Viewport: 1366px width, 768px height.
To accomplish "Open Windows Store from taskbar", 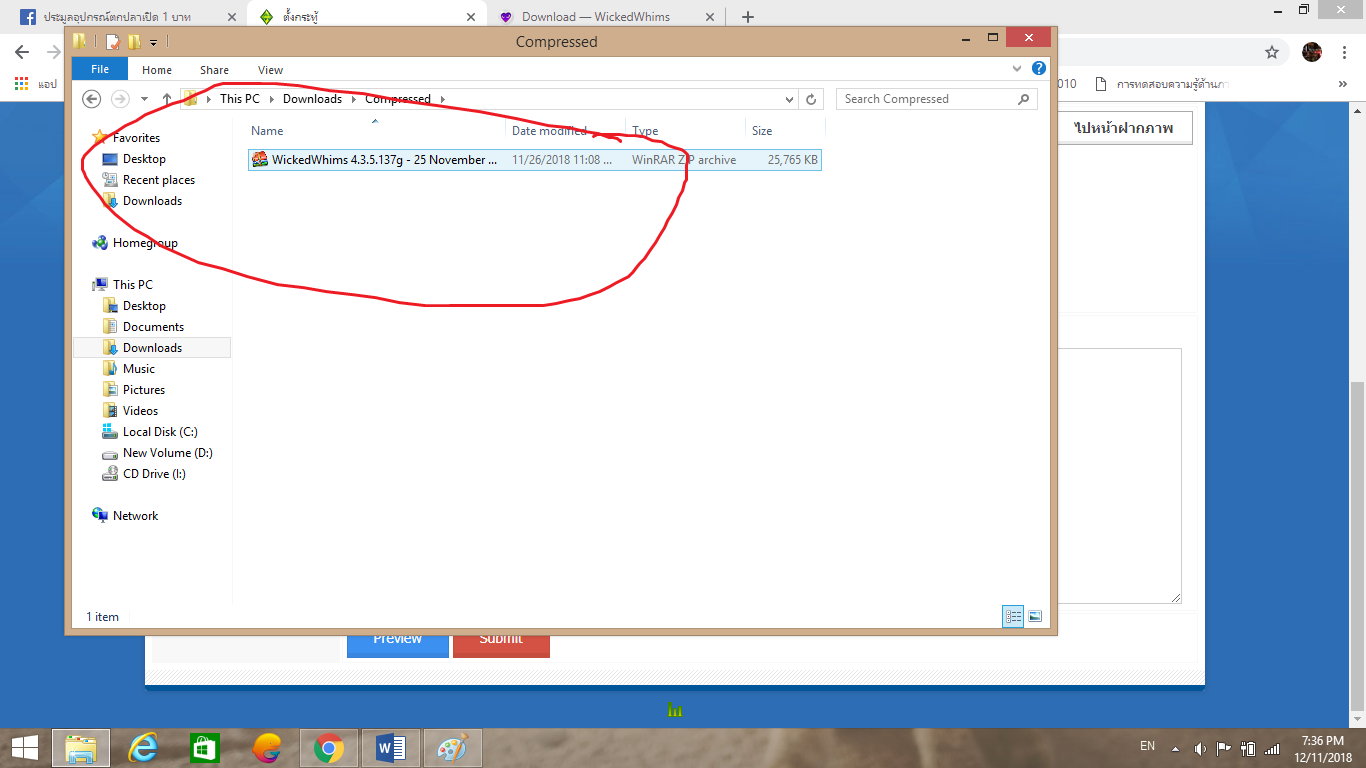I will (204, 747).
